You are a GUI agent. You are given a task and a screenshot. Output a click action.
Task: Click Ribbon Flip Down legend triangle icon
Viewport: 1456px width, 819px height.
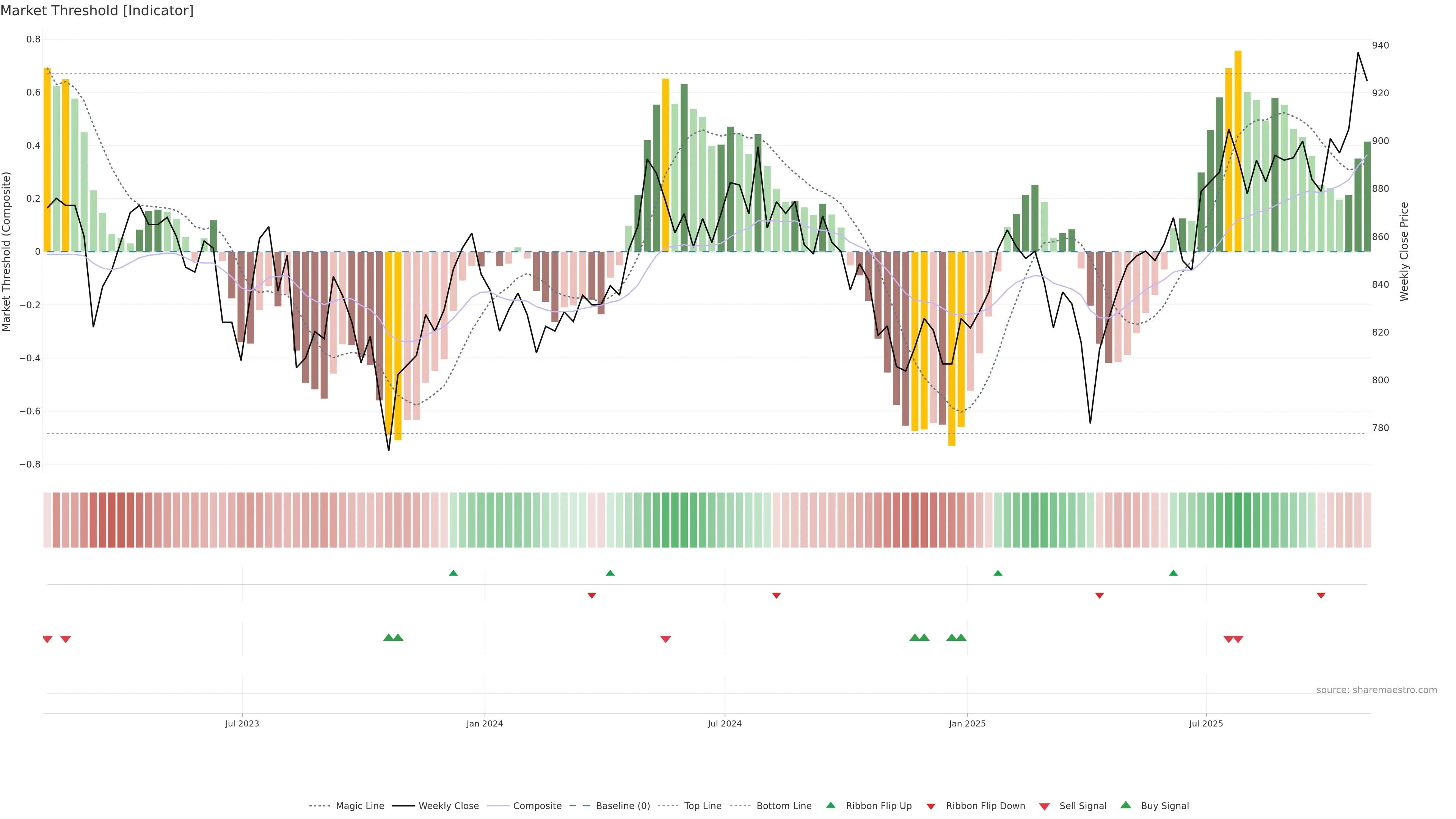(x=931, y=806)
